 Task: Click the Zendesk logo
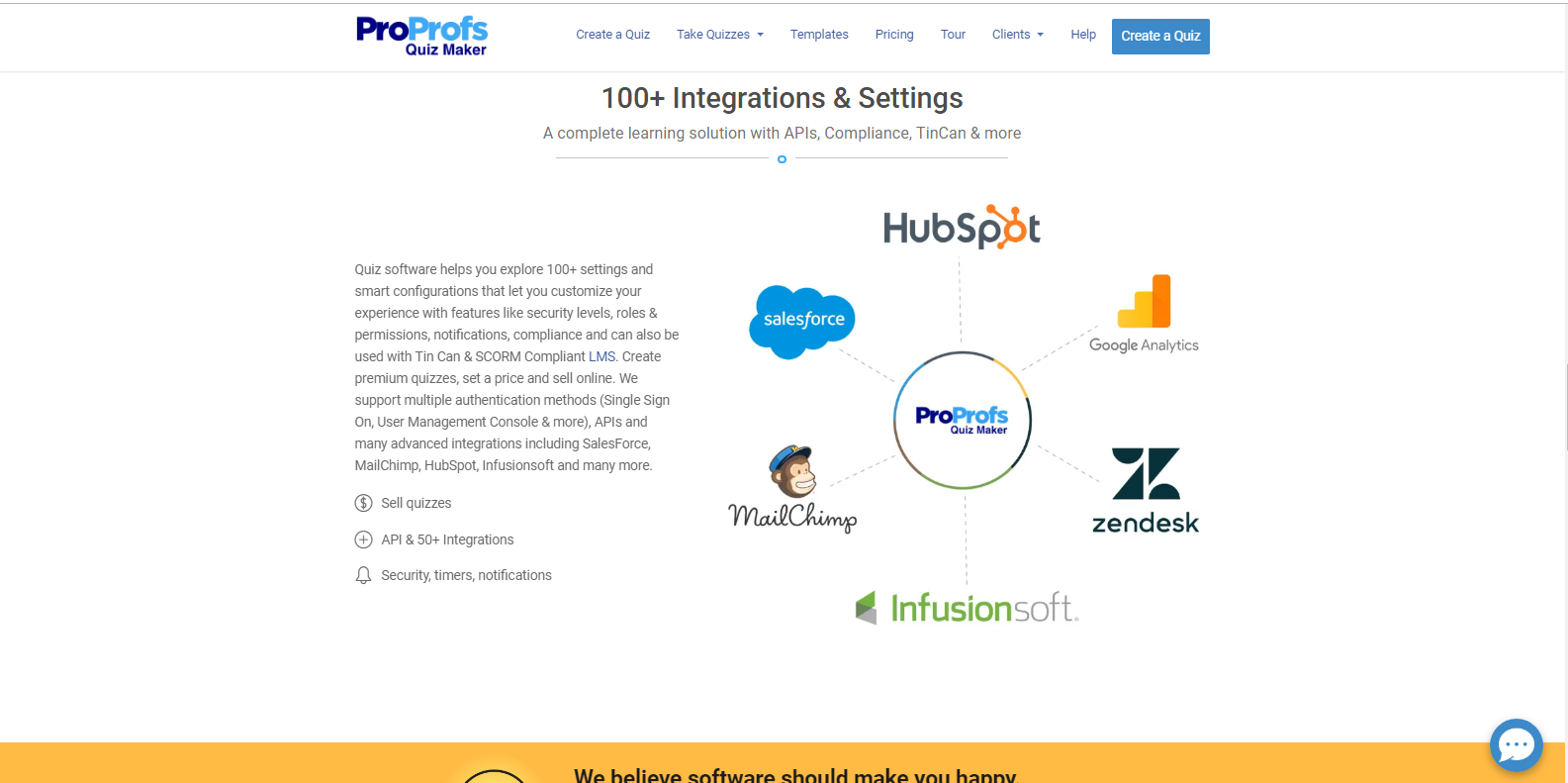point(1146,491)
